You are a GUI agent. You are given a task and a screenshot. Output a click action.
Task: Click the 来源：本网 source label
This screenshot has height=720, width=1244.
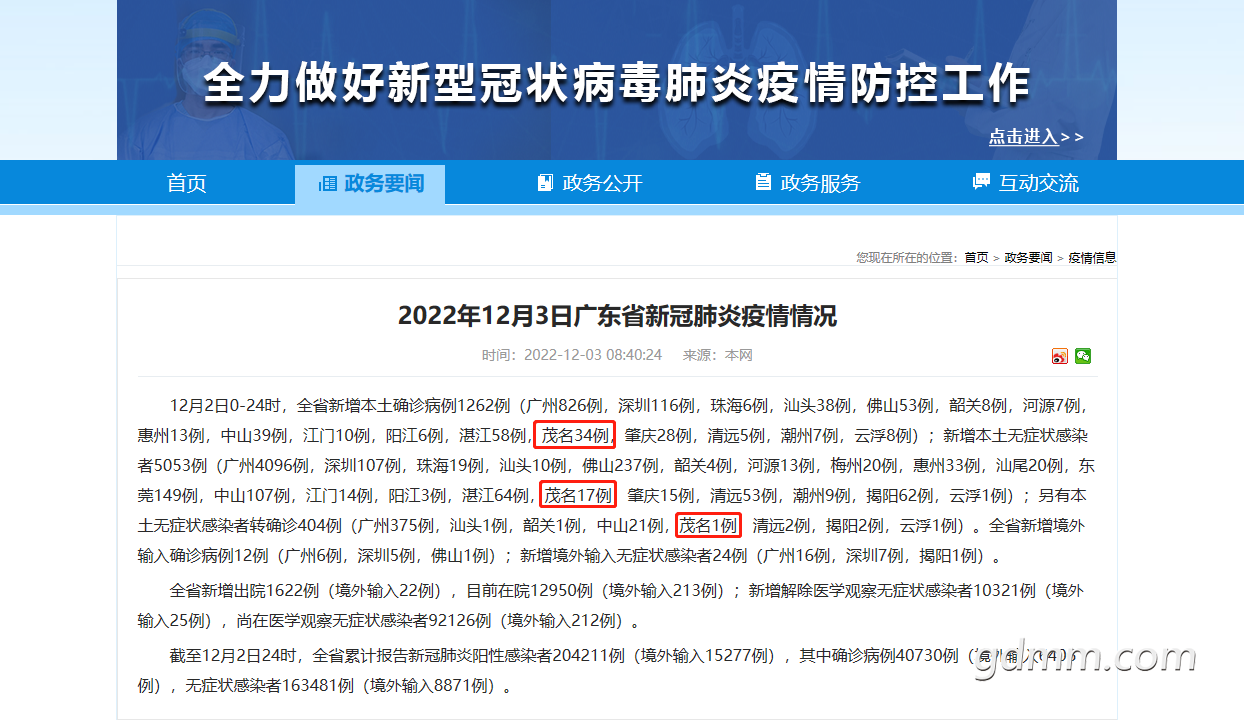(x=717, y=355)
